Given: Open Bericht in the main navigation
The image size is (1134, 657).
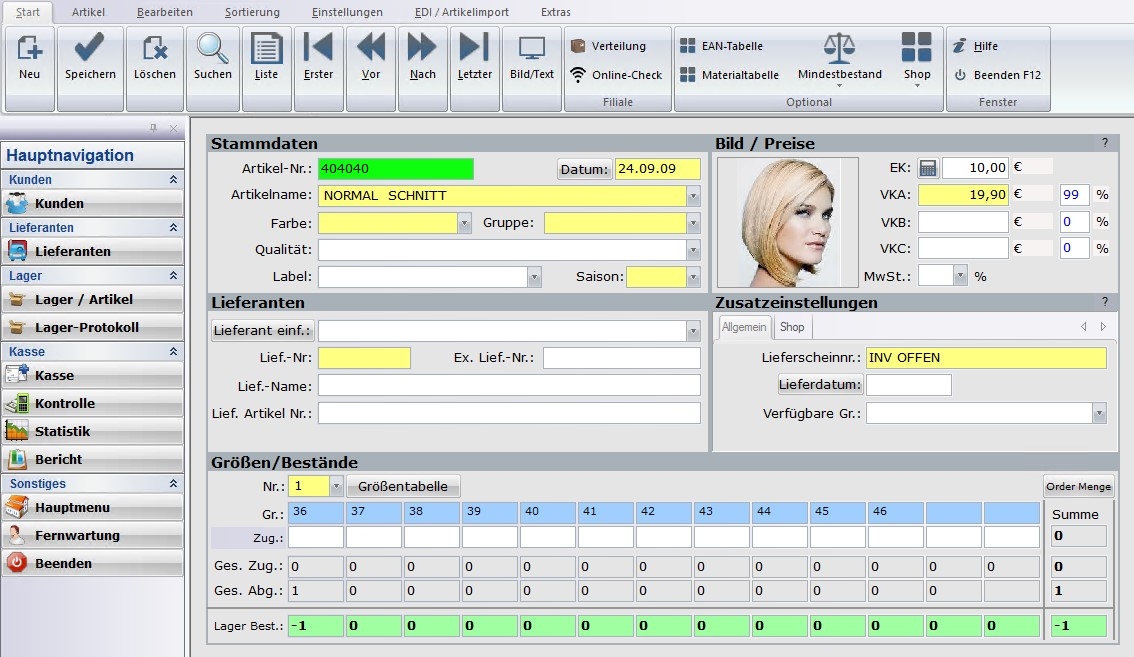Looking at the screenshot, I should pyautogui.click(x=93, y=459).
